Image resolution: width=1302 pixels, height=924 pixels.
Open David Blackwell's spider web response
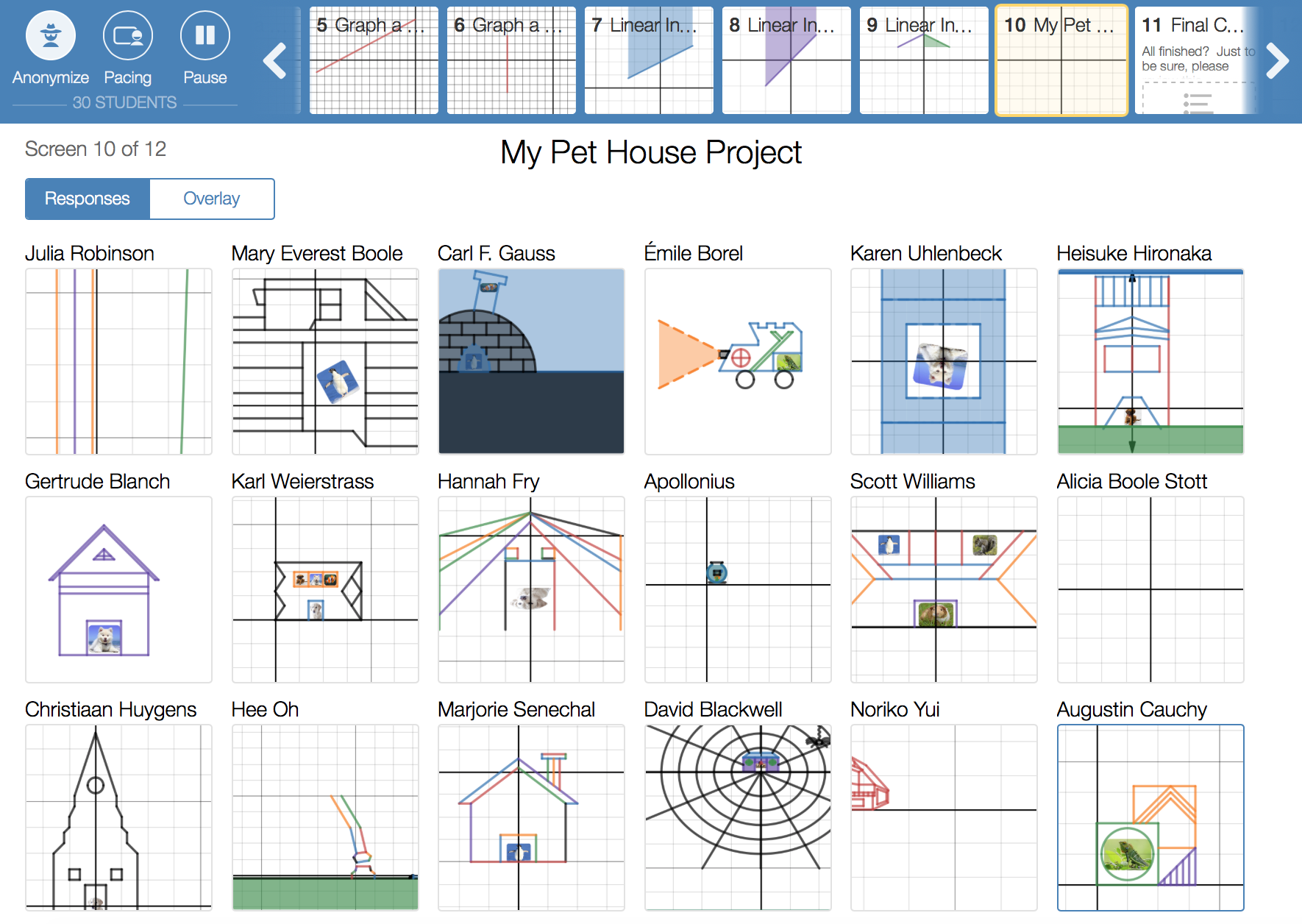[x=738, y=817]
